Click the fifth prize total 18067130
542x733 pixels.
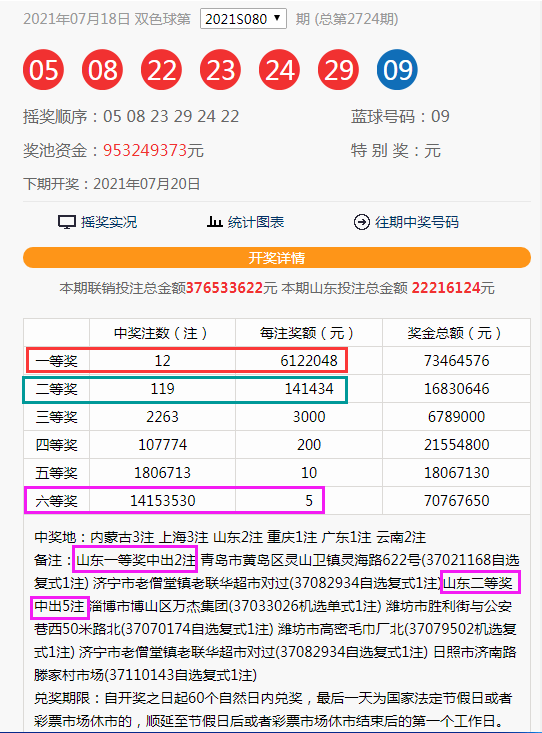coord(456,473)
